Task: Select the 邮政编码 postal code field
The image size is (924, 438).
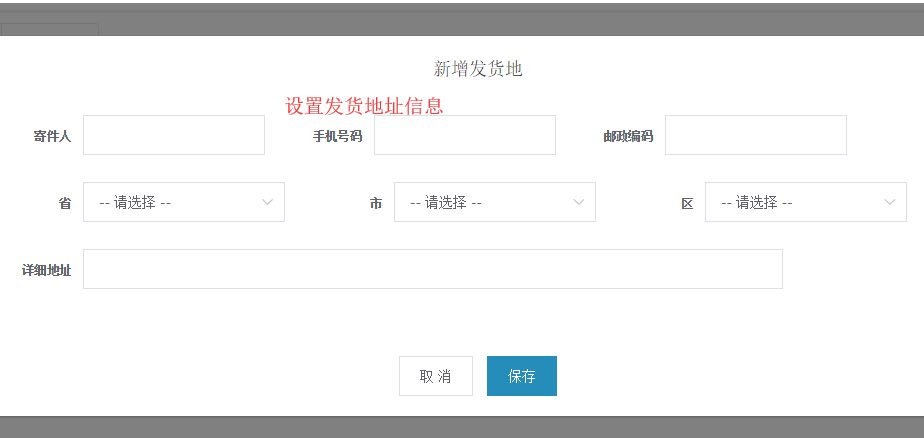Action: click(755, 135)
